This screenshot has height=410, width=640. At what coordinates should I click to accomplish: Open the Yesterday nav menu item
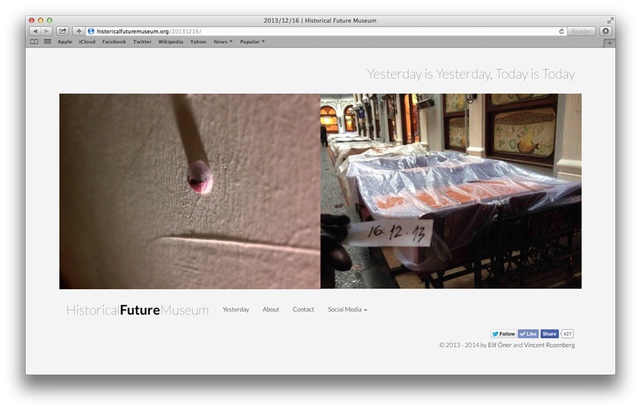pyautogui.click(x=236, y=310)
